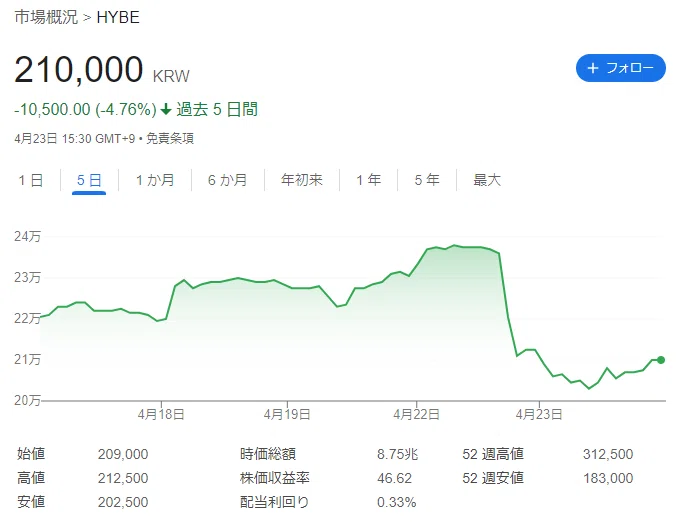Viewport: 694px width, 522px height.
Task: Click the KRW currency label
Action: tap(171, 76)
